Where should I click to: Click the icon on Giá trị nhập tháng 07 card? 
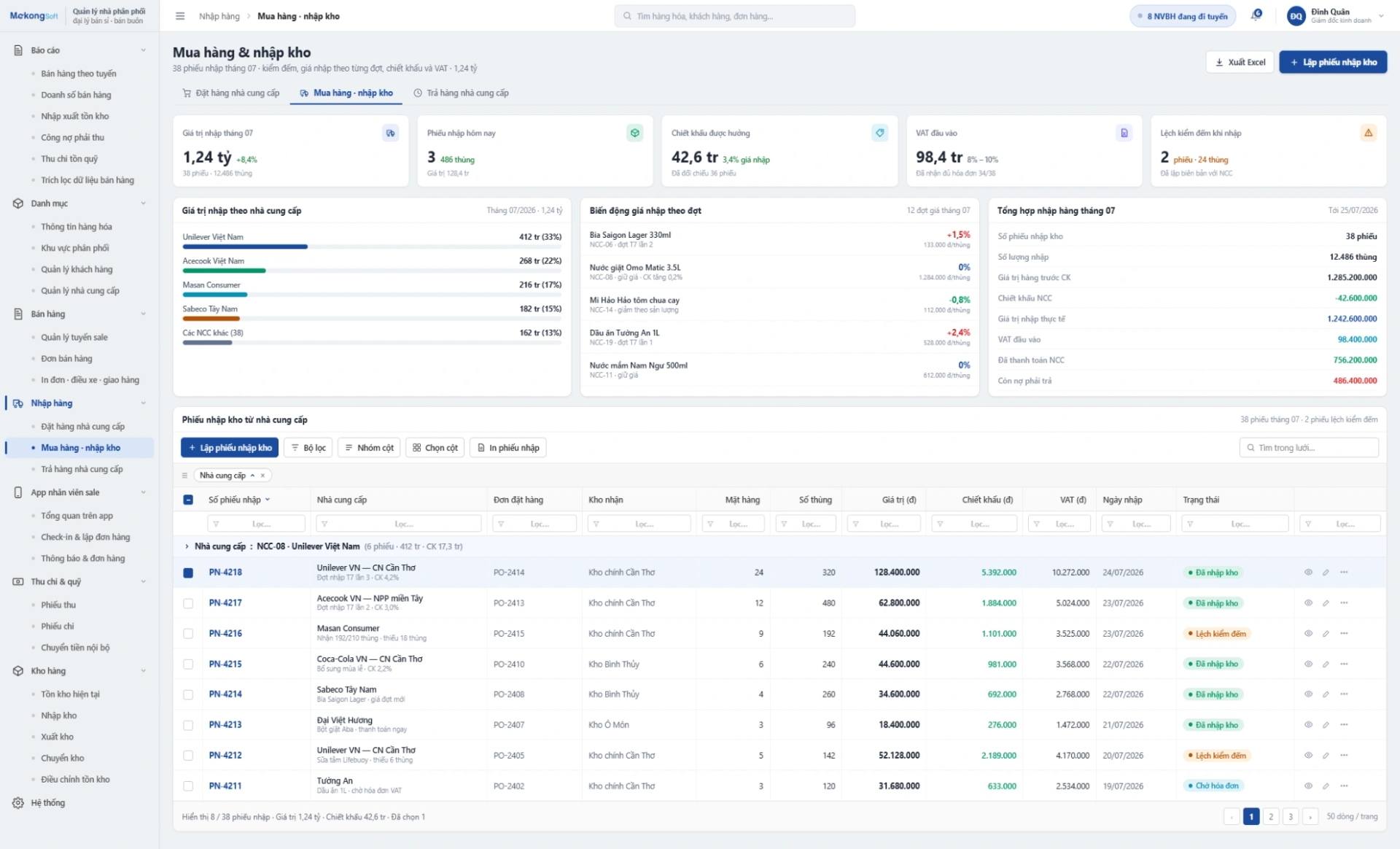[390, 133]
